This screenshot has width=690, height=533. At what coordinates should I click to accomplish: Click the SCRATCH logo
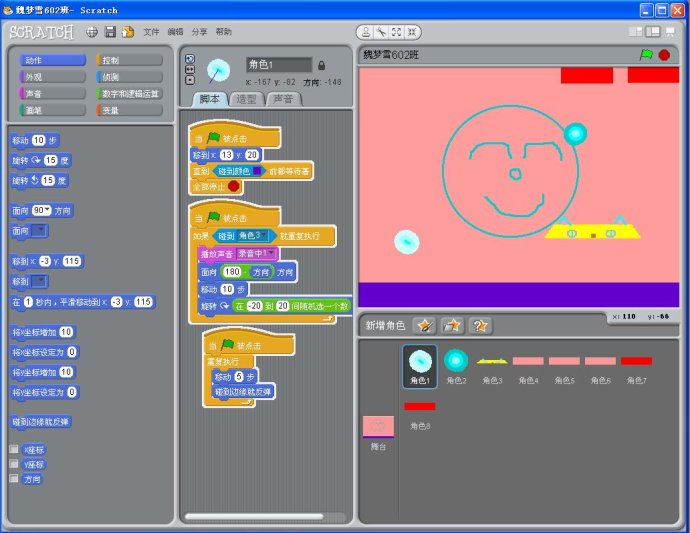42,32
